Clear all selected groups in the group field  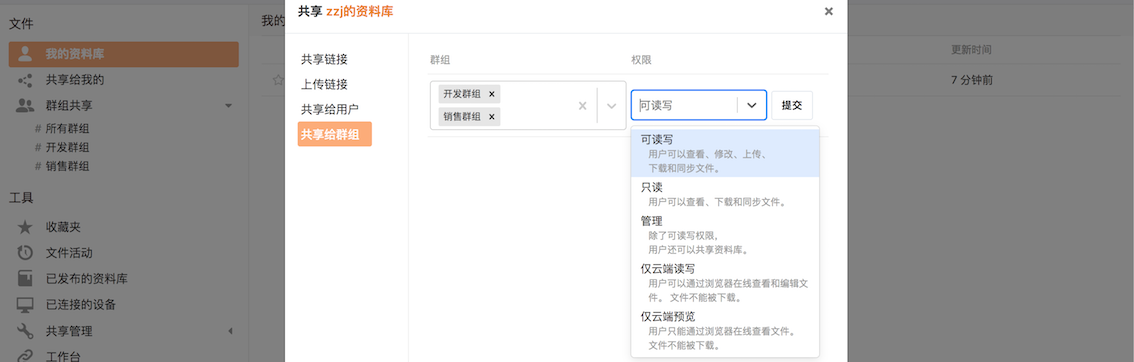click(582, 105)
